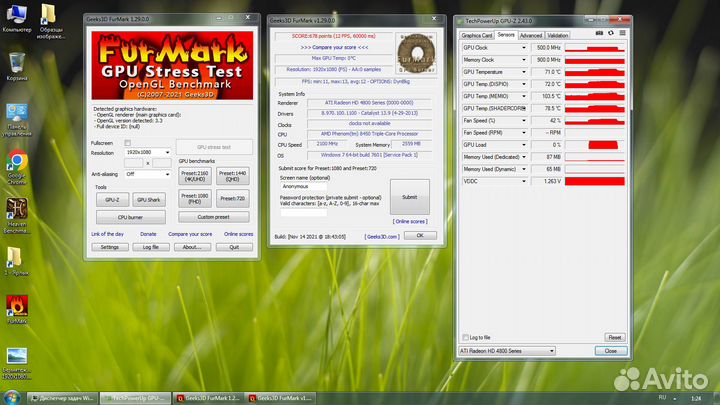This screenshot has height=405, width=720.
Task: Click Preset:1440 (QHD) benchmark button
Action: (x=233, y=176)
